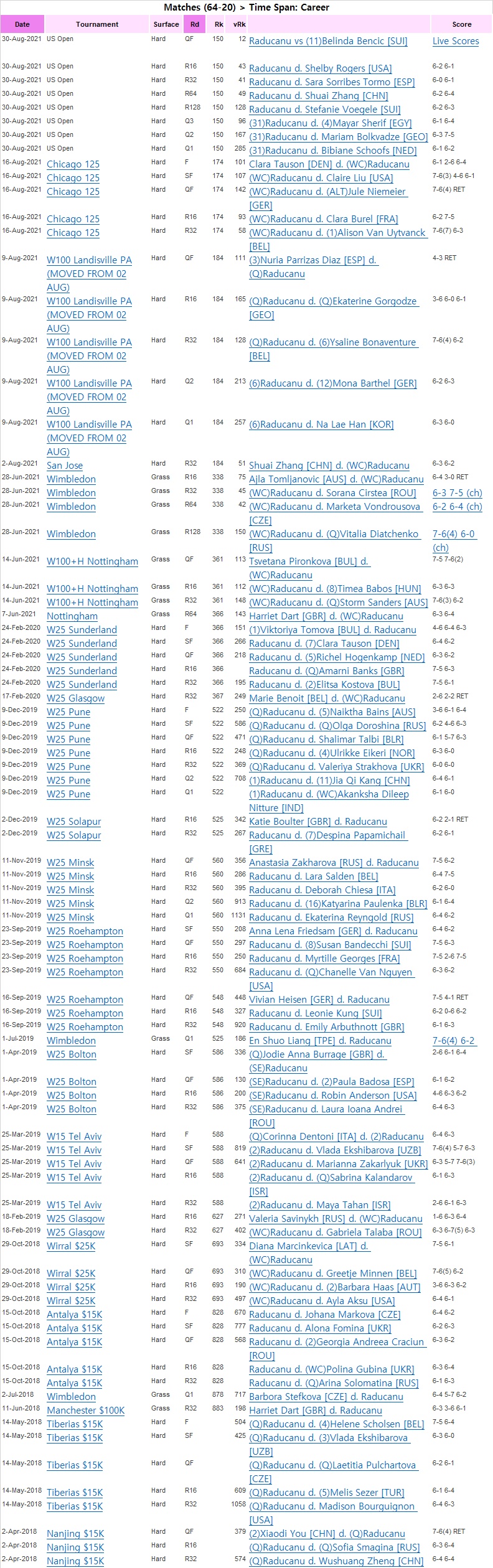Open Raducanu d. Richel Hogenkamp match
The height and width of the screenshot is (1568, 493).
click(x=337, y=657)
